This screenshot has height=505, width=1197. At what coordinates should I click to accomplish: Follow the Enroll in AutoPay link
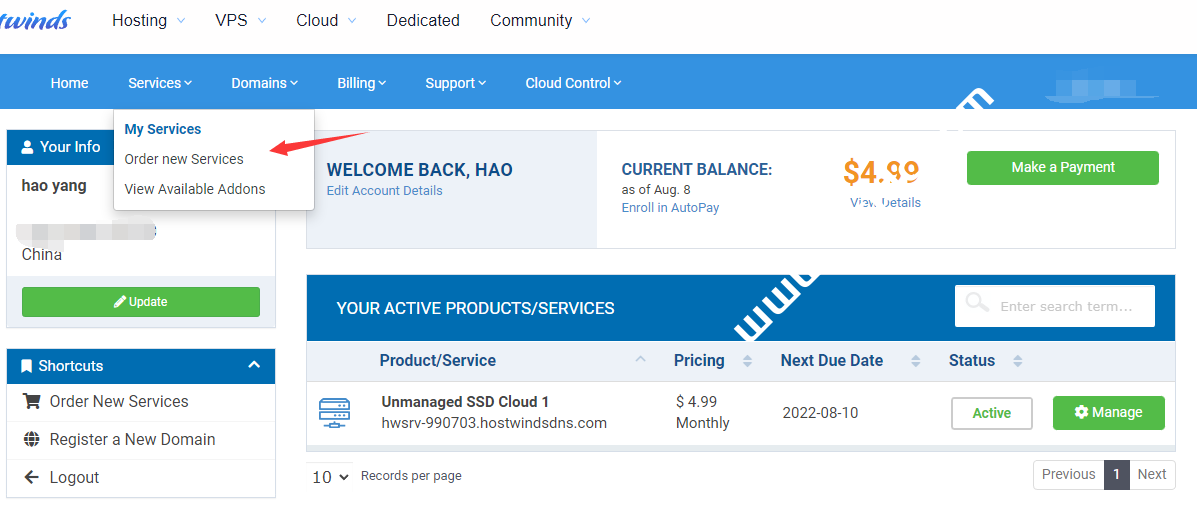(x=670, y=208)
